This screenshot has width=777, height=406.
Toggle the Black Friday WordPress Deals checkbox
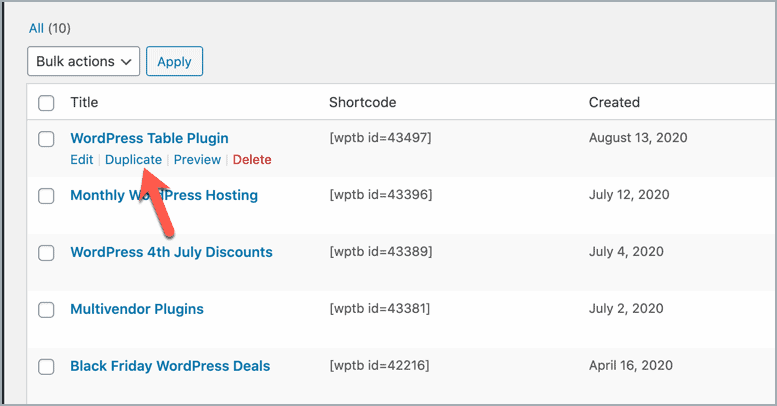(x=46, y=367)
